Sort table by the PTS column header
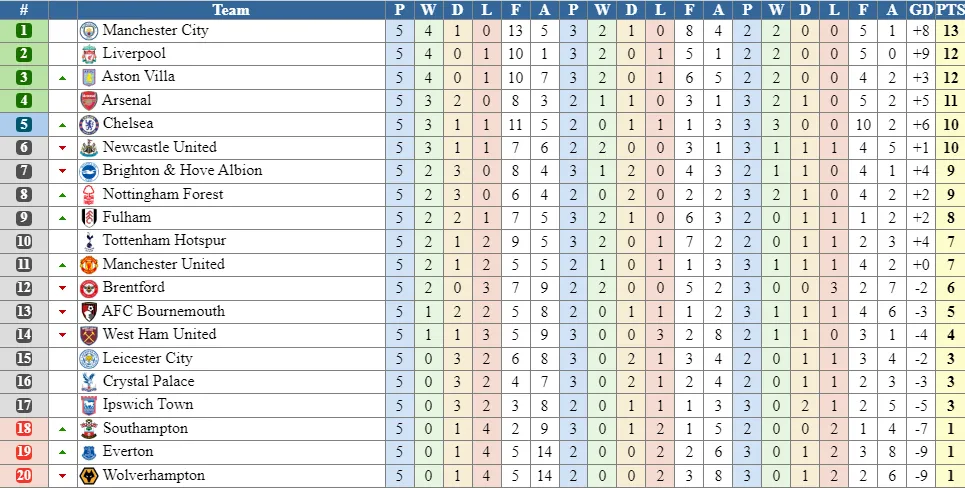965x488 pixels. click(951, 10)
